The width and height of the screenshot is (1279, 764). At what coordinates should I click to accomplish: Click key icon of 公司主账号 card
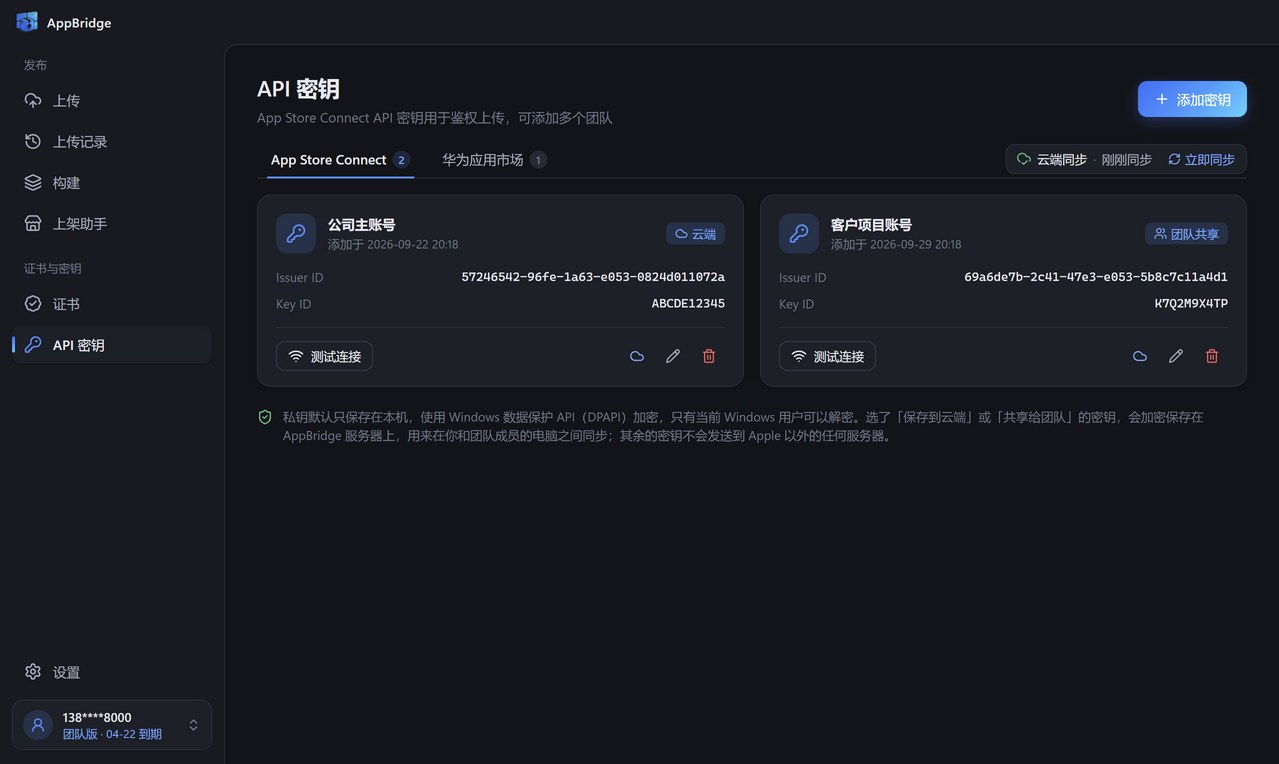coord(296,233)
